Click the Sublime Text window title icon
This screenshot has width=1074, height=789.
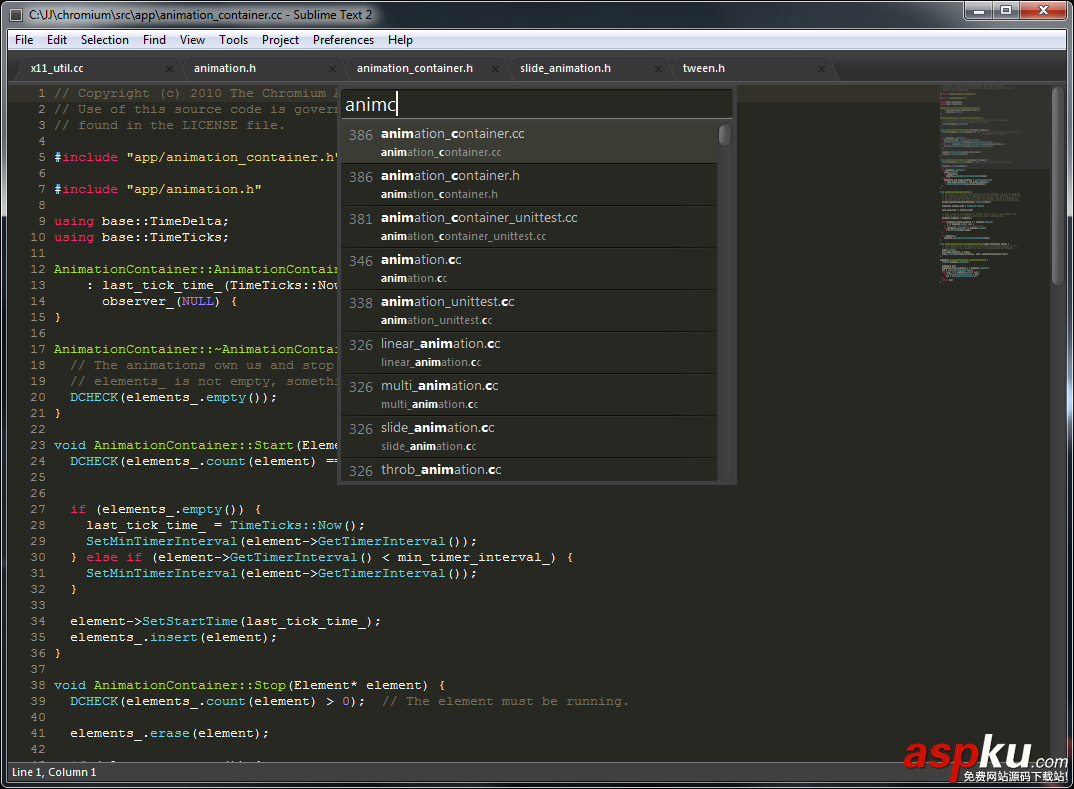pyautogui.click(x=16, y=14)
